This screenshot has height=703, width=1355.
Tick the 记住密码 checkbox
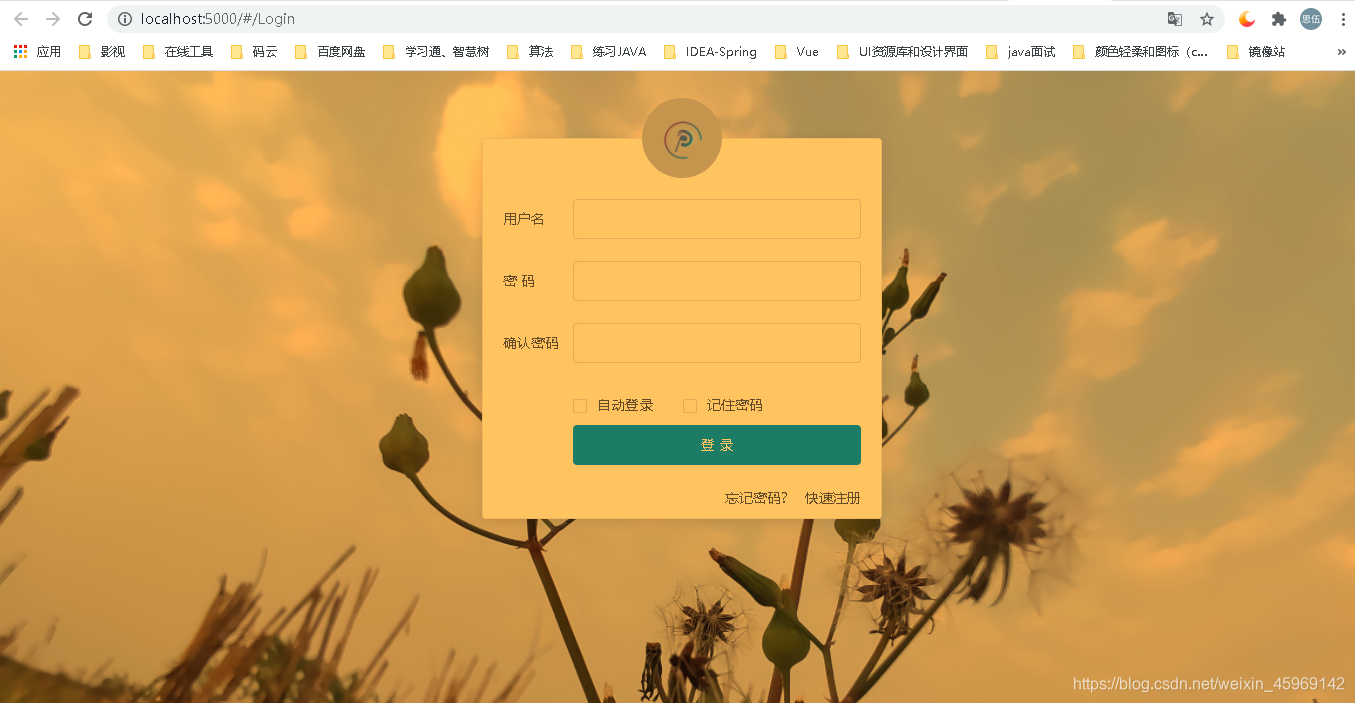click(690, 405)
